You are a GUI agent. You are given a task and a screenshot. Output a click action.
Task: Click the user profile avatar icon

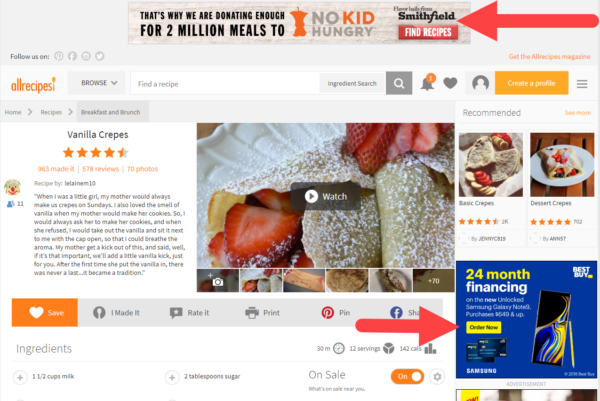(480, 83)
